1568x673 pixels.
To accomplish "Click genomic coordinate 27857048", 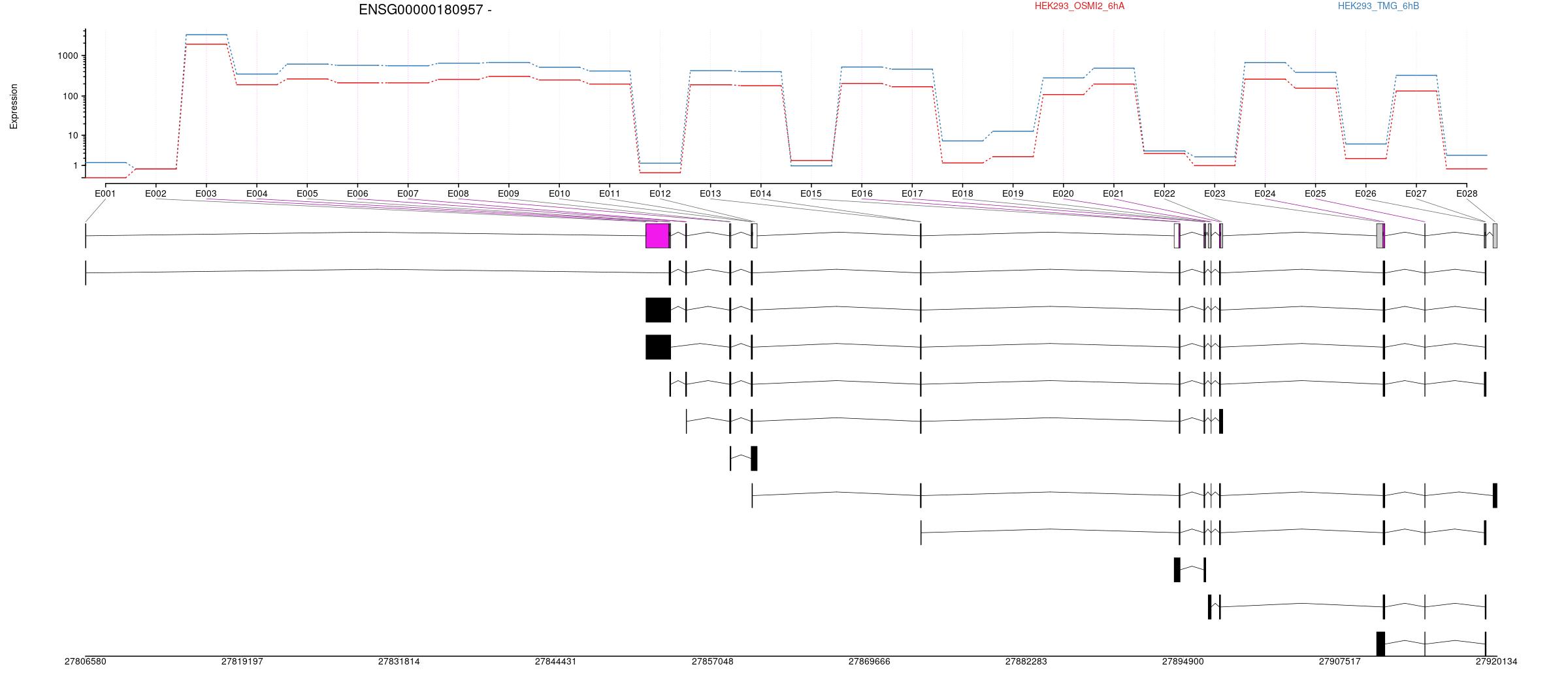I will (712, 662).
